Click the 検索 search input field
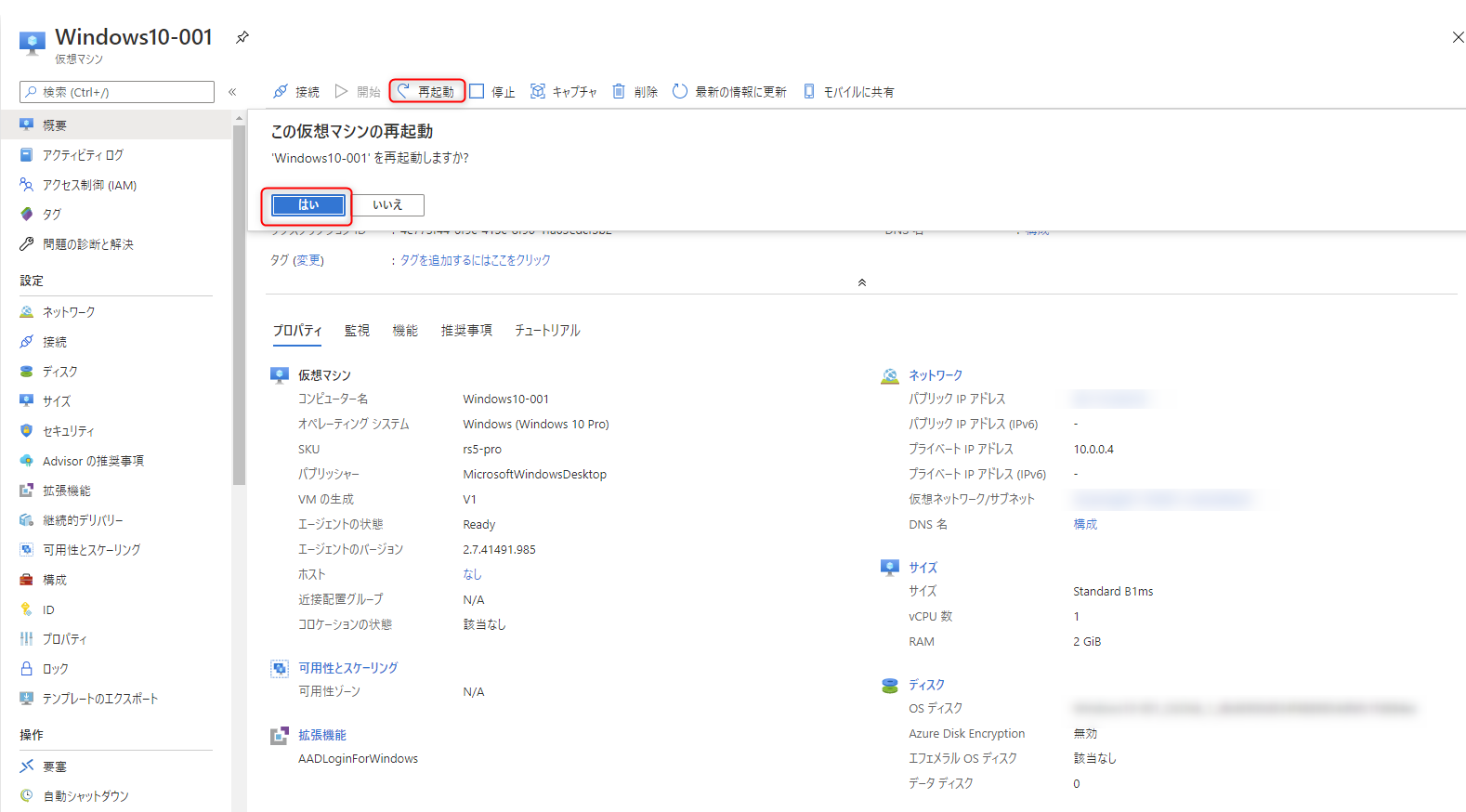 pos(117,92)
